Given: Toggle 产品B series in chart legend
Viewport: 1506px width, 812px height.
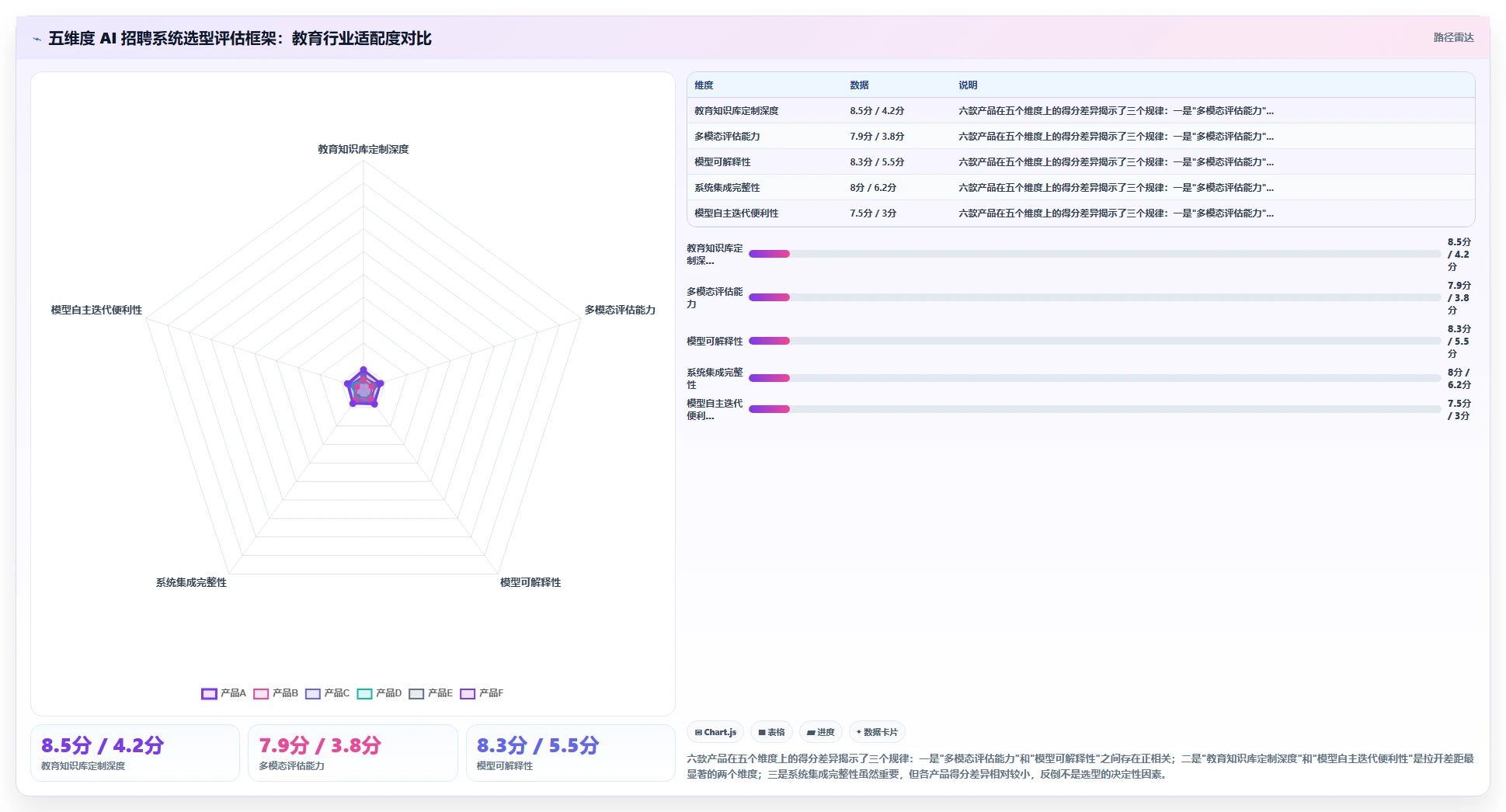Looking at the screenshot, I should 276,693.
